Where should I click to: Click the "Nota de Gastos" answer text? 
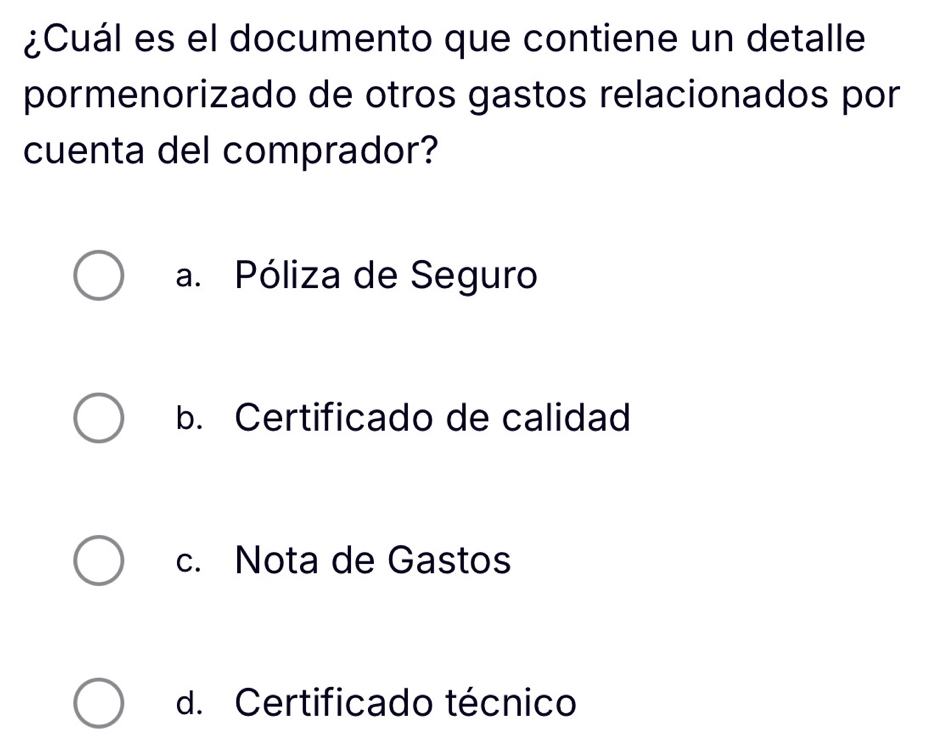(x=373, y=560)
